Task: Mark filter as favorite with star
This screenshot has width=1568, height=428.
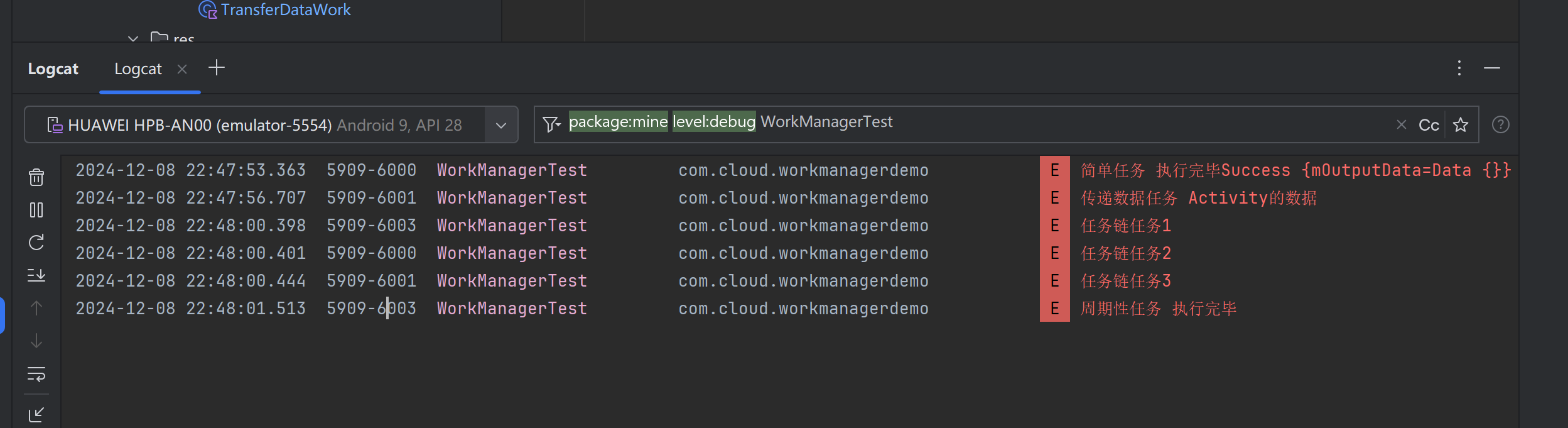Action: (1461, 125)
